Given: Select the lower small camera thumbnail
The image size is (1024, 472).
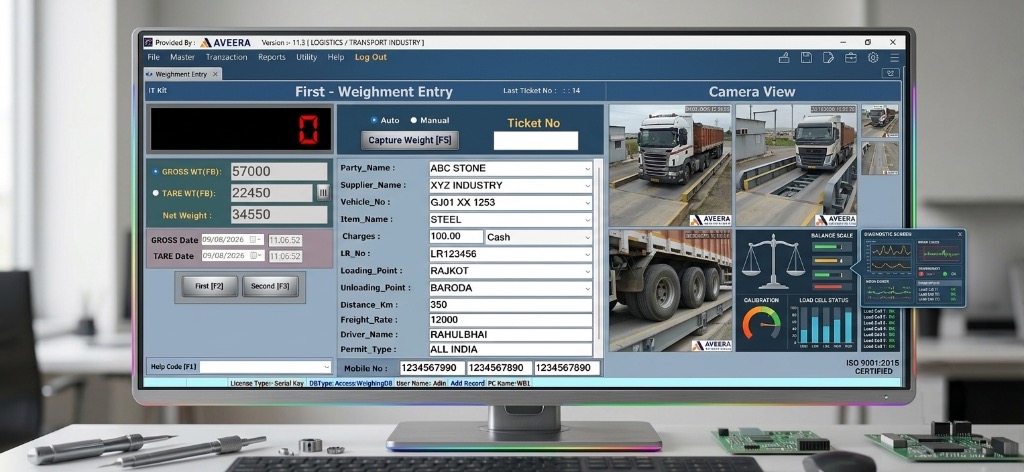Looking at the screenshot, I should click(880, 159).
